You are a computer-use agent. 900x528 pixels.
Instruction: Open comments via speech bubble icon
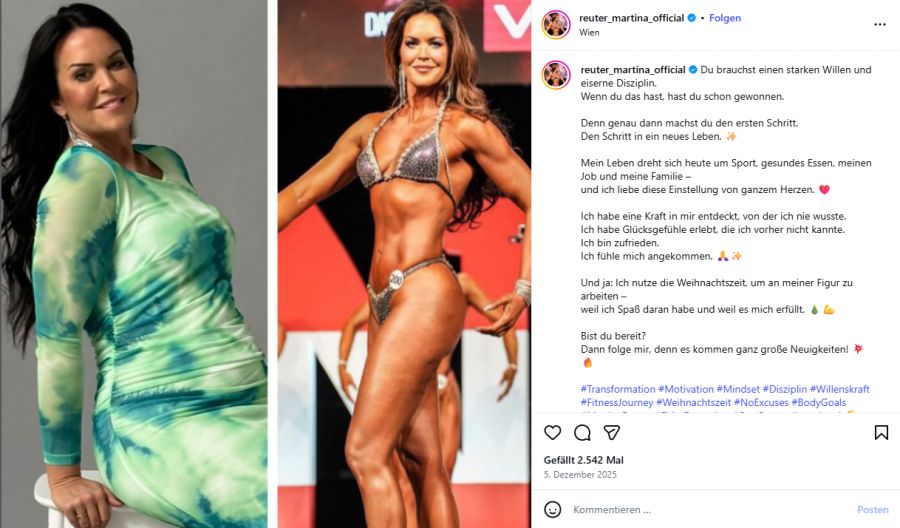(x=582, y=433)
